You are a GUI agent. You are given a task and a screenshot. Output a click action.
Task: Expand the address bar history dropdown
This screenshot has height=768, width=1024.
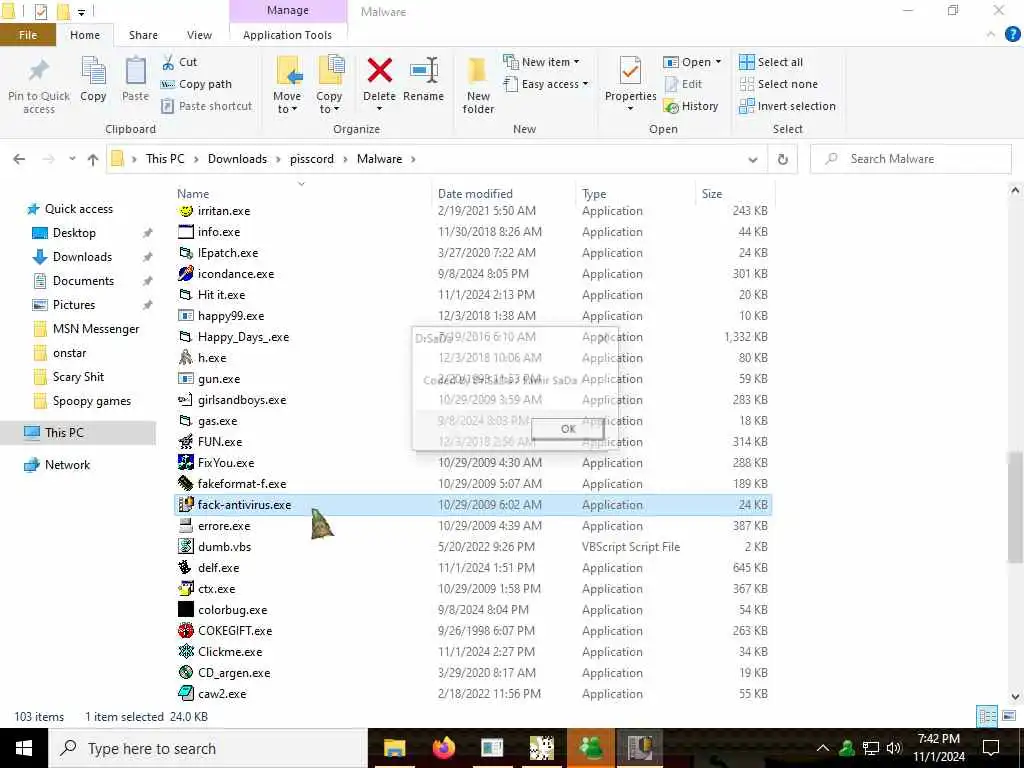pyautogui.click(x=752, y=159)
